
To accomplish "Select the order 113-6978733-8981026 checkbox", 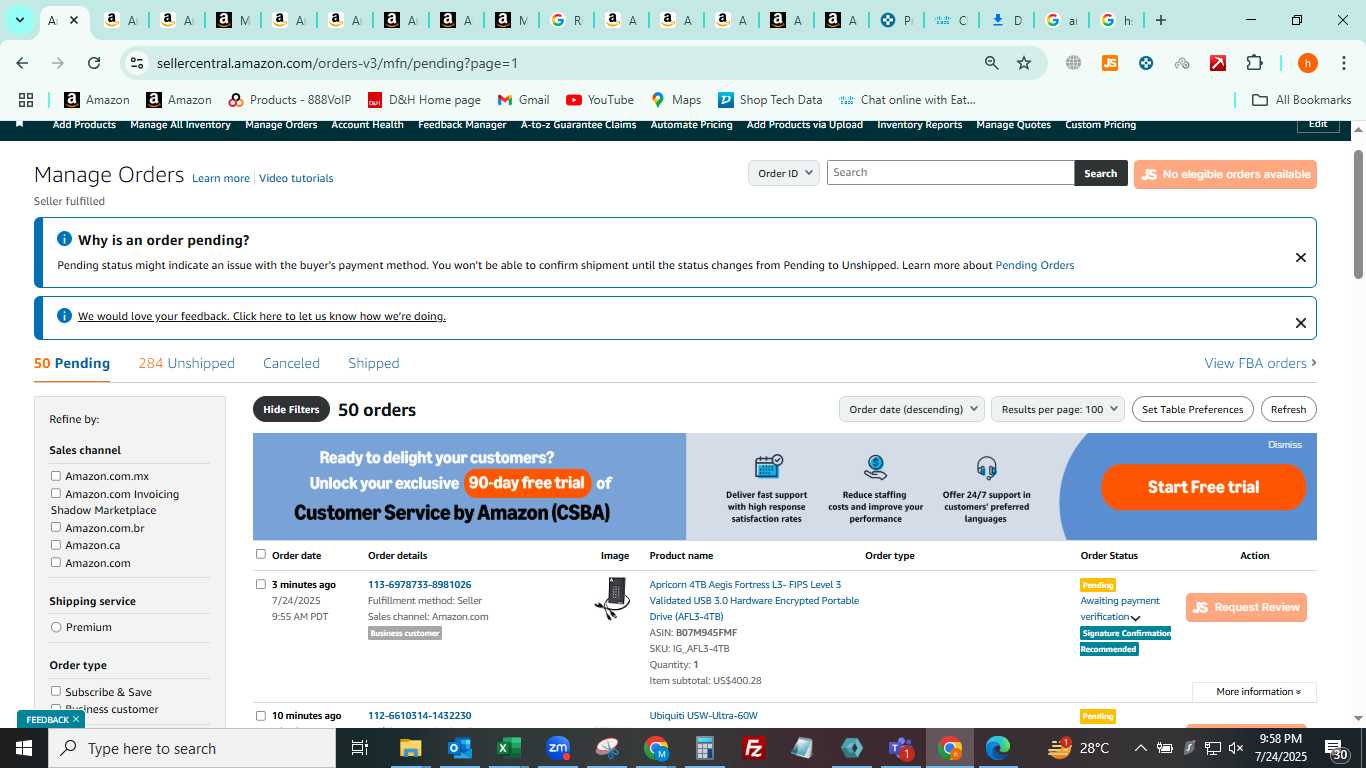I will (x=261, y=584).
